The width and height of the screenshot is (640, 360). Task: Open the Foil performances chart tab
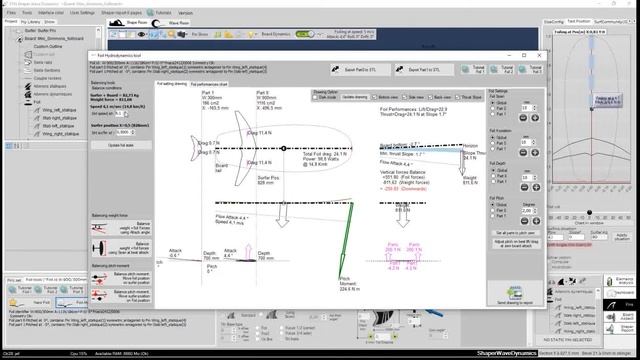pyautogui.click(x=209, y=84)
